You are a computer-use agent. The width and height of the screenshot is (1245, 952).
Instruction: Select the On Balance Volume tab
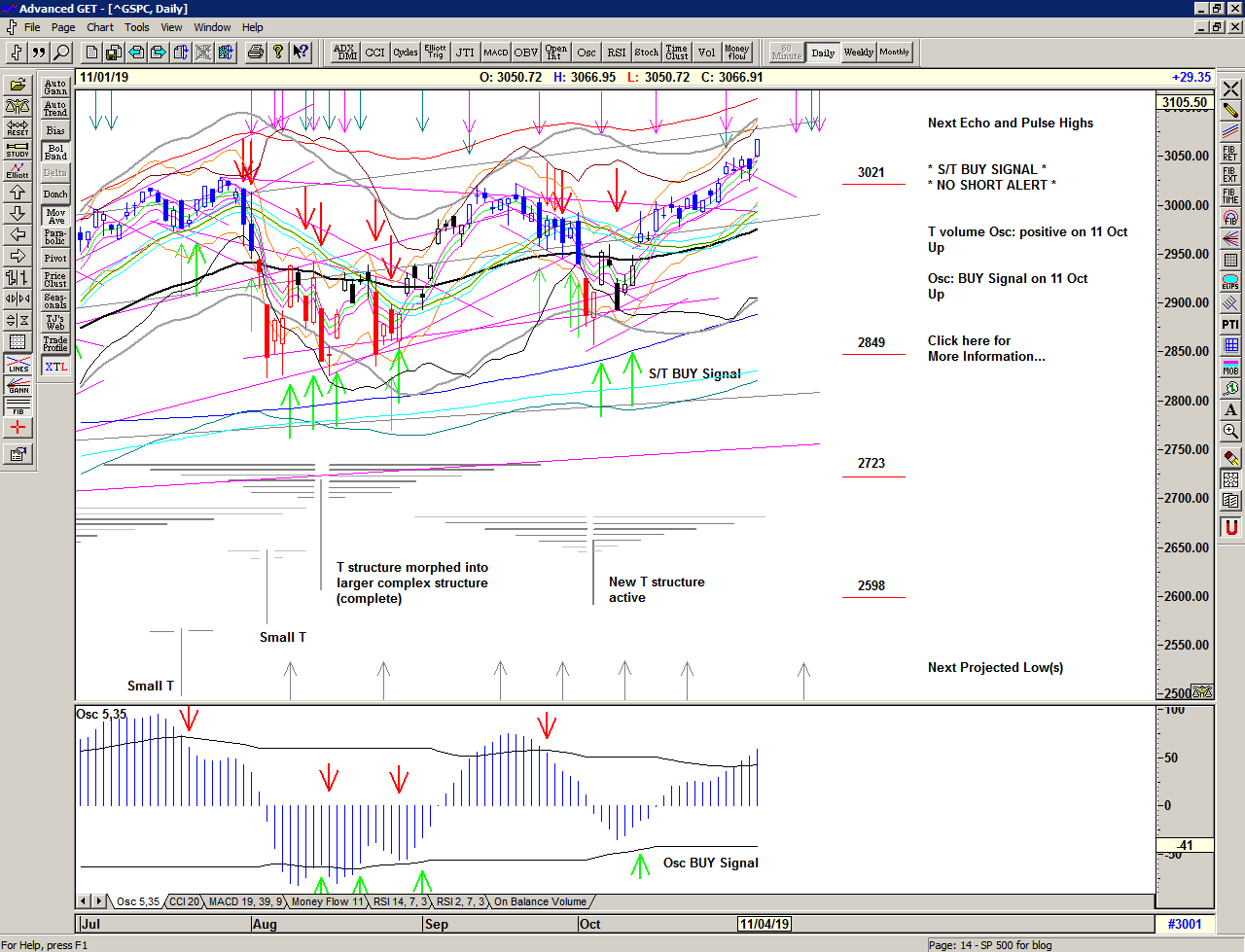540,901
